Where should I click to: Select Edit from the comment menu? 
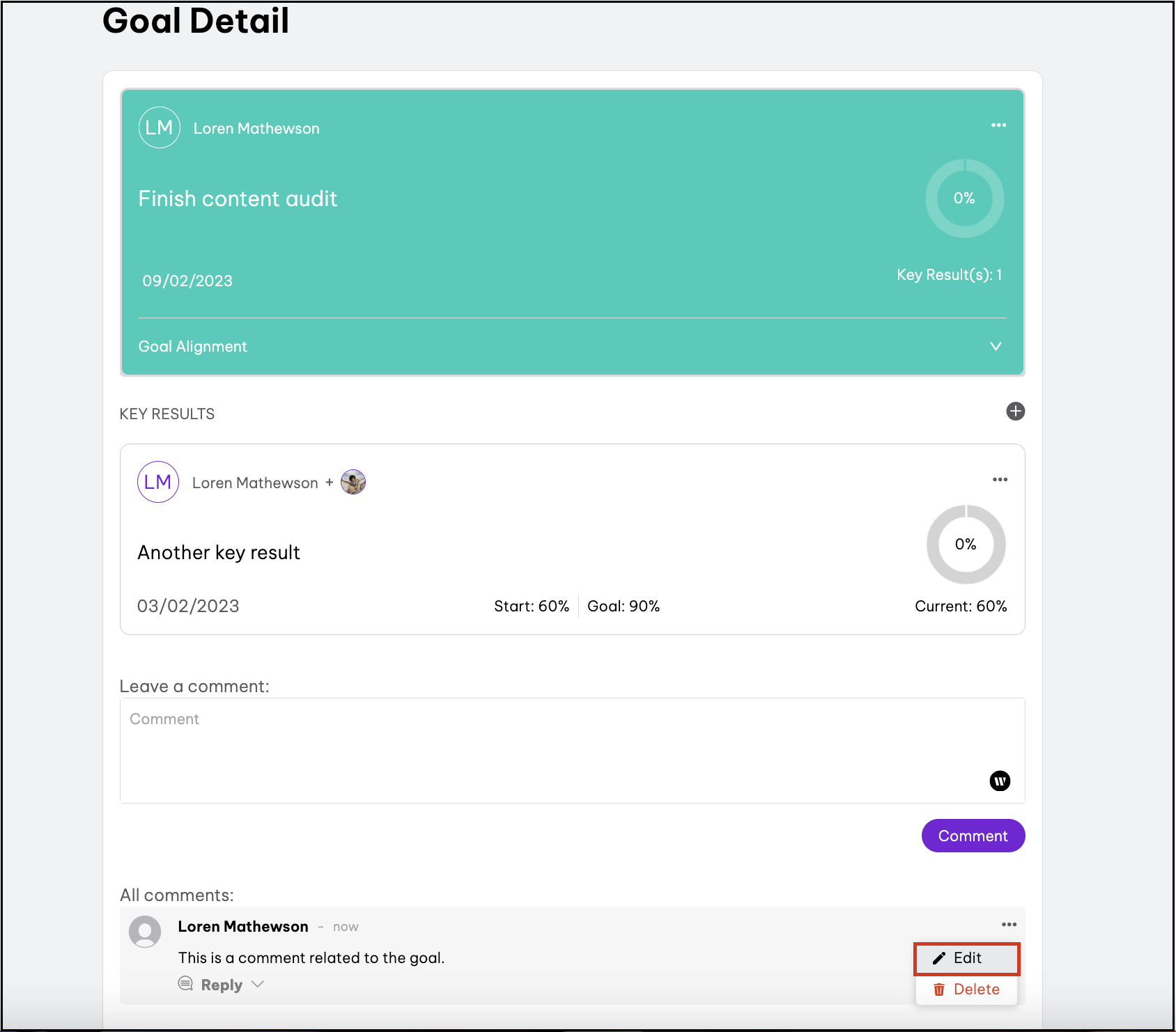[966, 958]
